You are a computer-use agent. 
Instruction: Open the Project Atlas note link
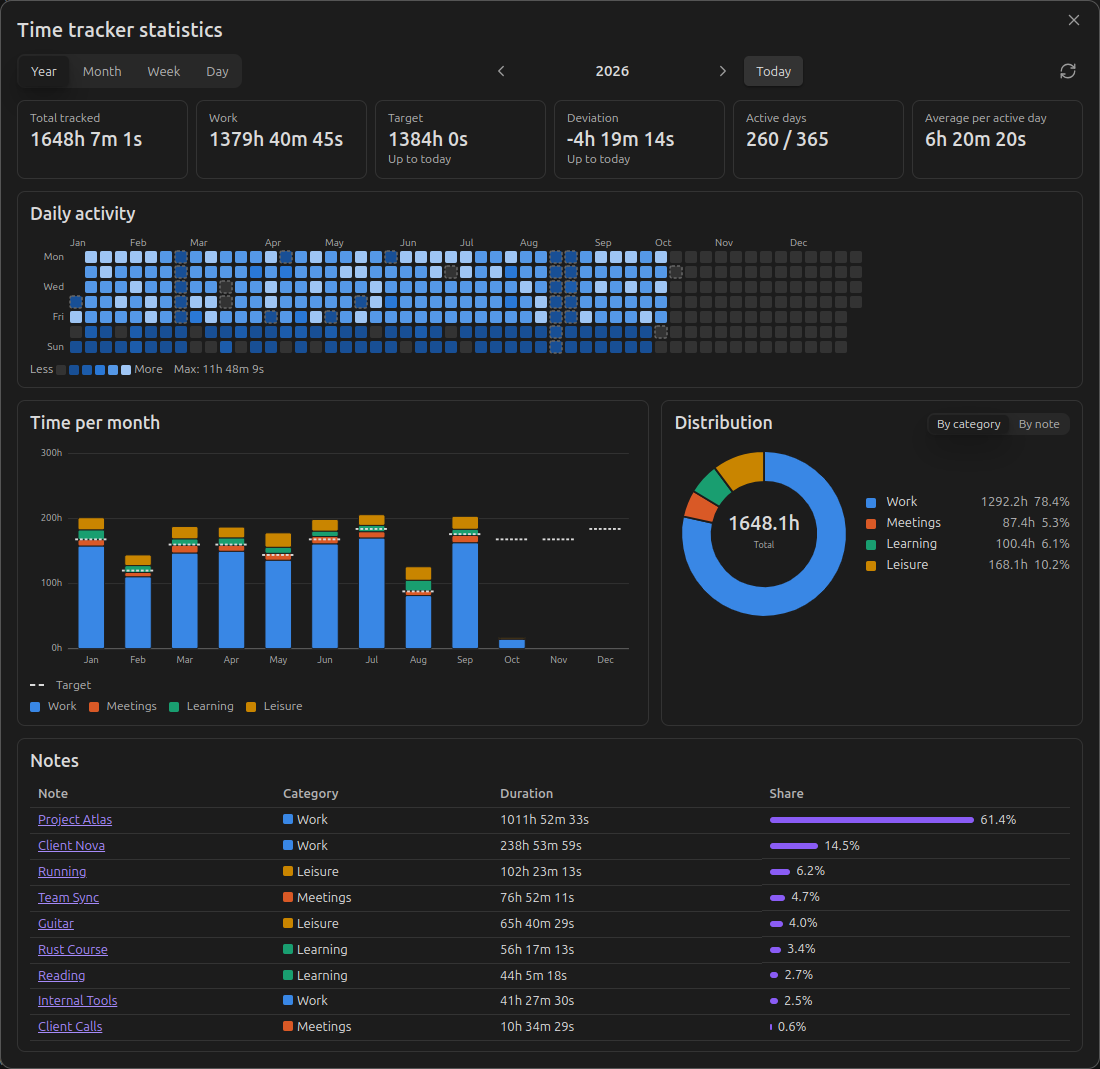coord(75,819)
